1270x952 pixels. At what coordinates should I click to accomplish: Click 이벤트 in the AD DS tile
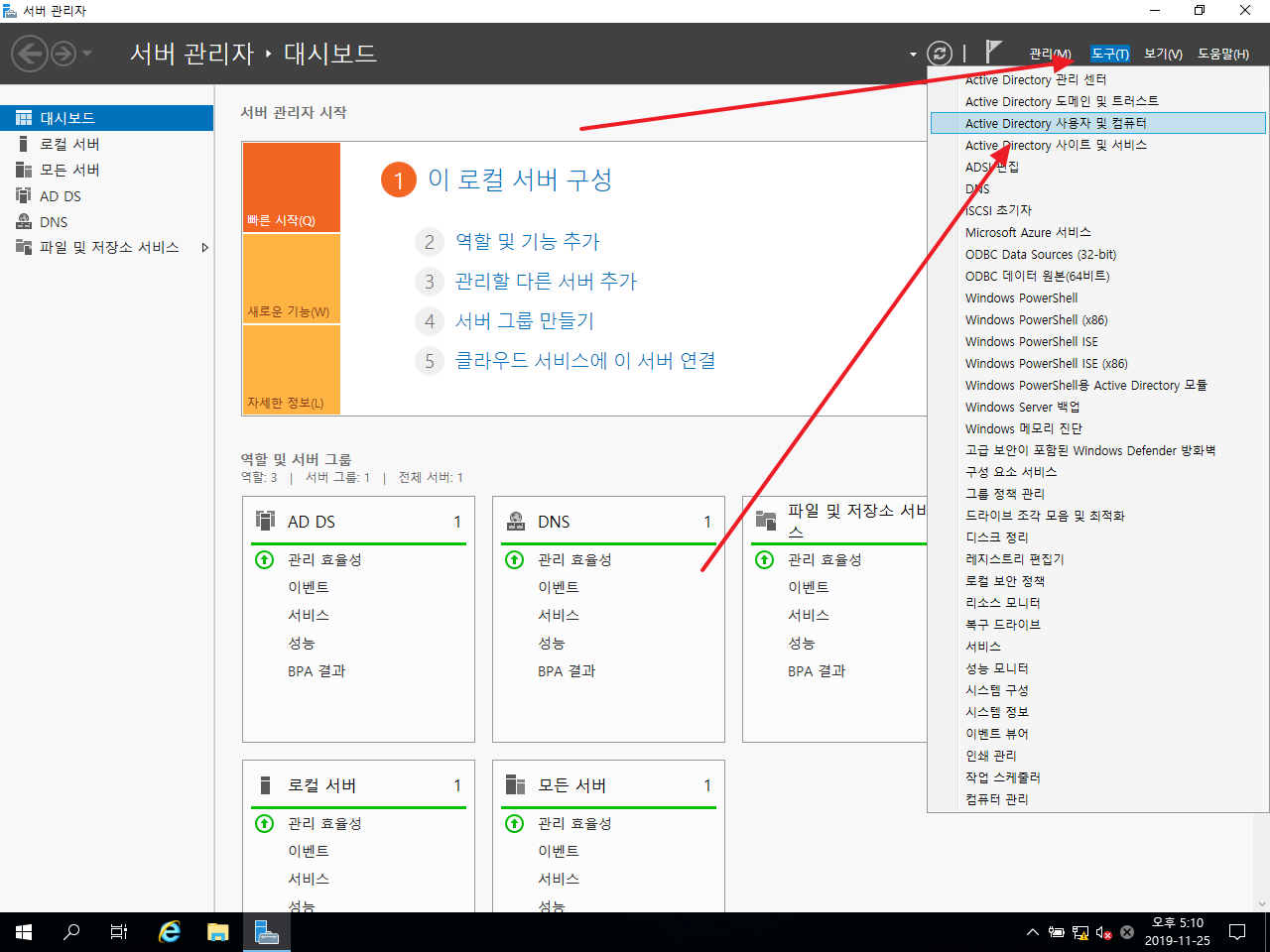tap(309, 587)
